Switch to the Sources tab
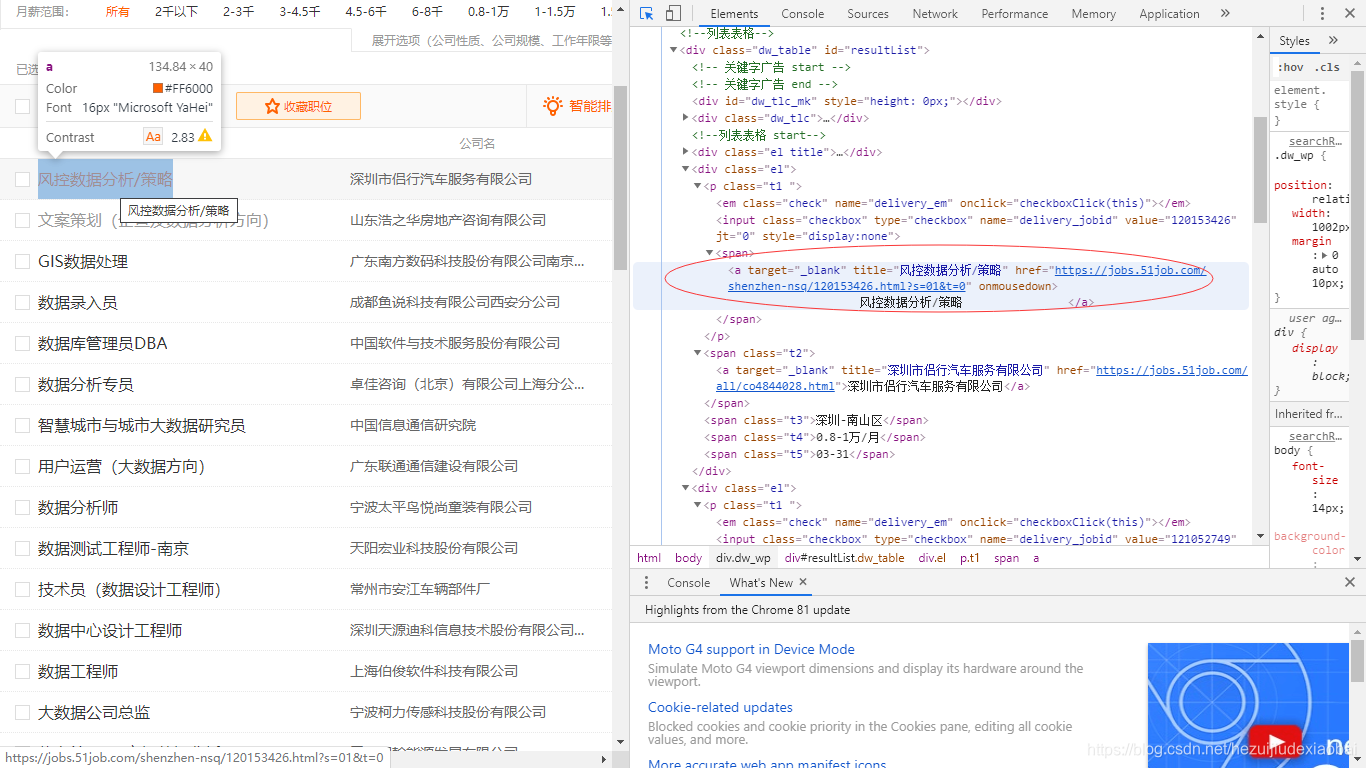Viewport: 1366px width, 768px height. click(x=868, y=14)
